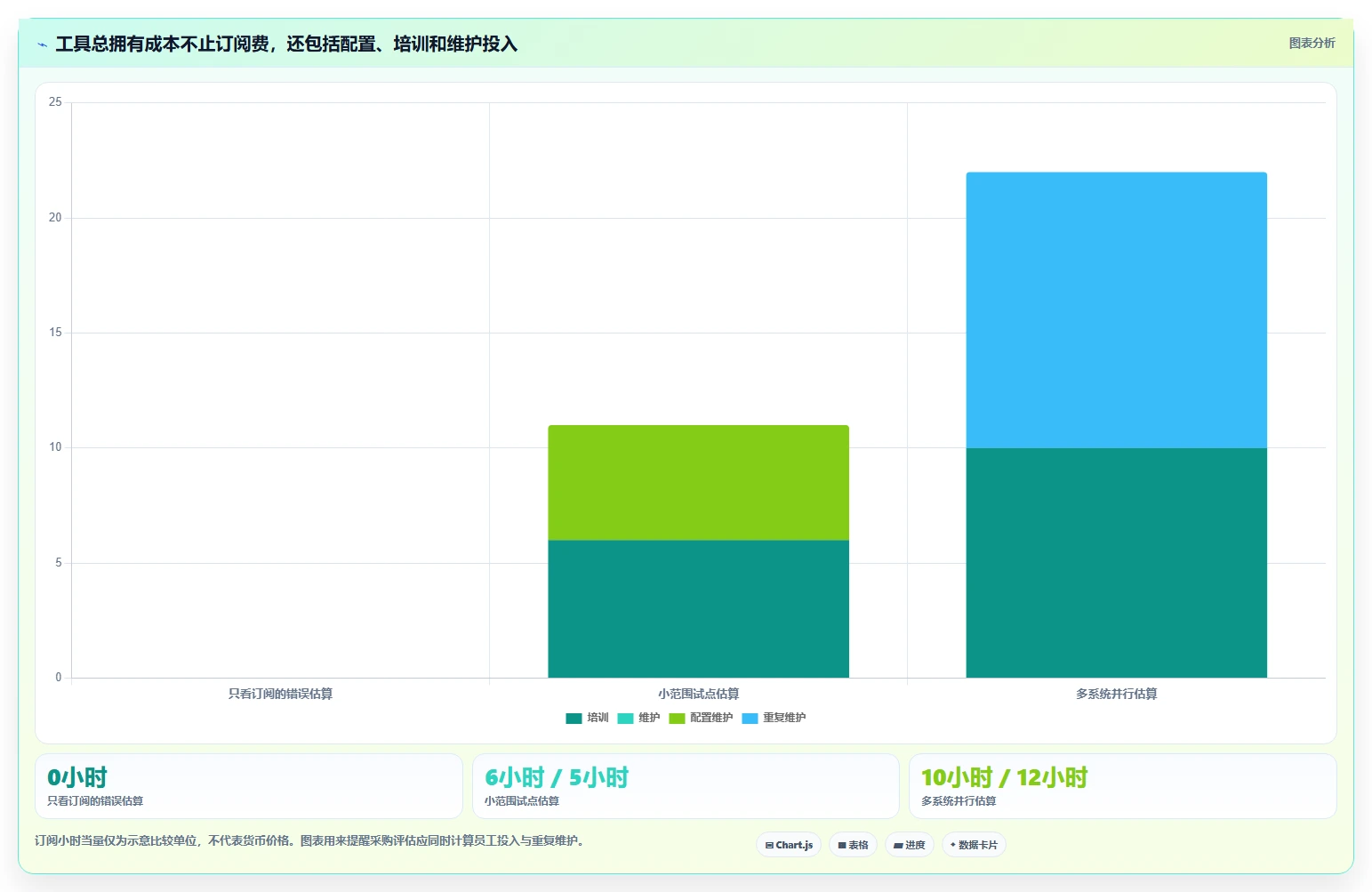Click the lightning icon beside the chart title
This screenshot has height=892, width=1372.
[x=42, y=44]
